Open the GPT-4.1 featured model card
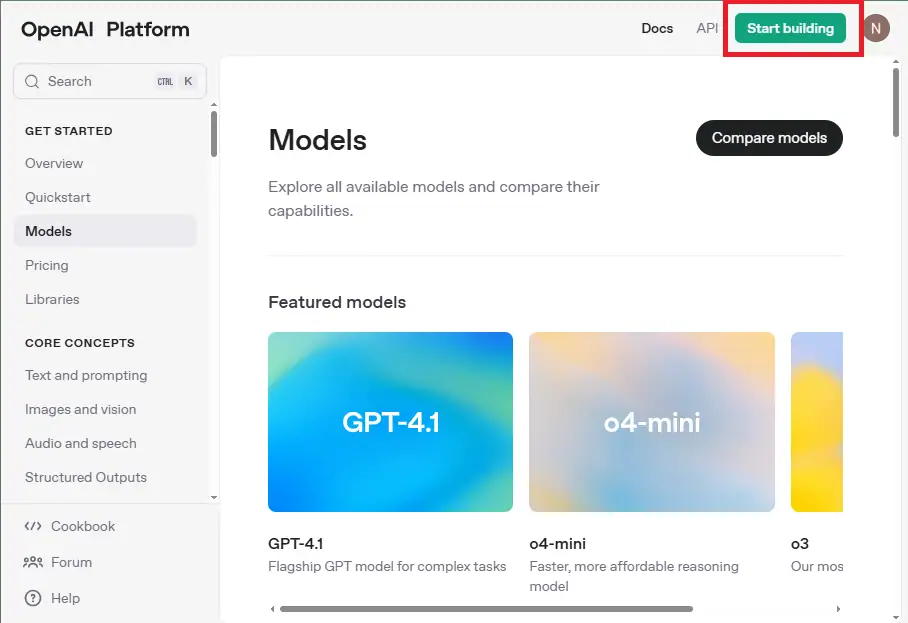Image resolution: width=908 pixels, height=623 pixels. click(390, 422)
